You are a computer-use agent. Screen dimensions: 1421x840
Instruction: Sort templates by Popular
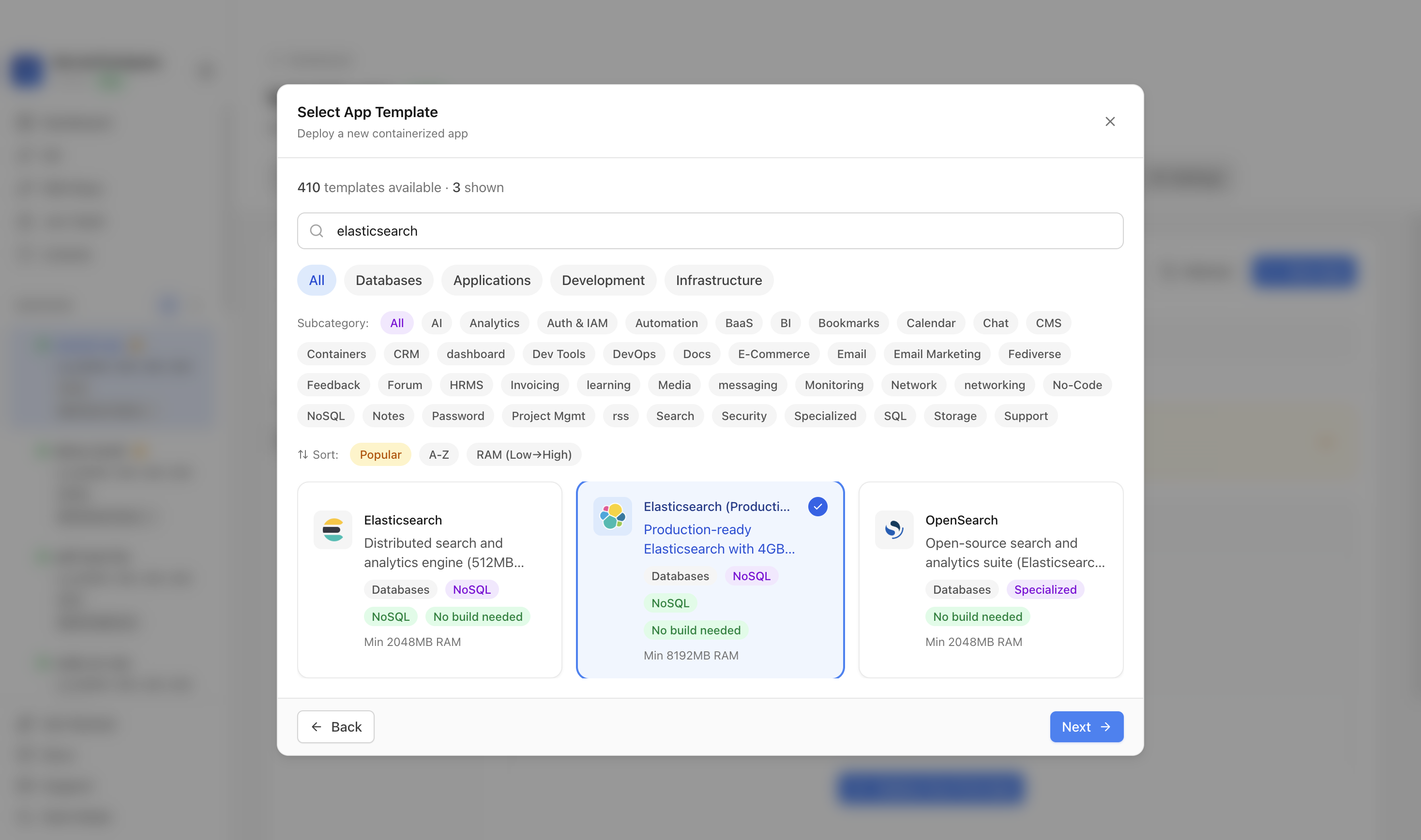click(x=380, y=454)
